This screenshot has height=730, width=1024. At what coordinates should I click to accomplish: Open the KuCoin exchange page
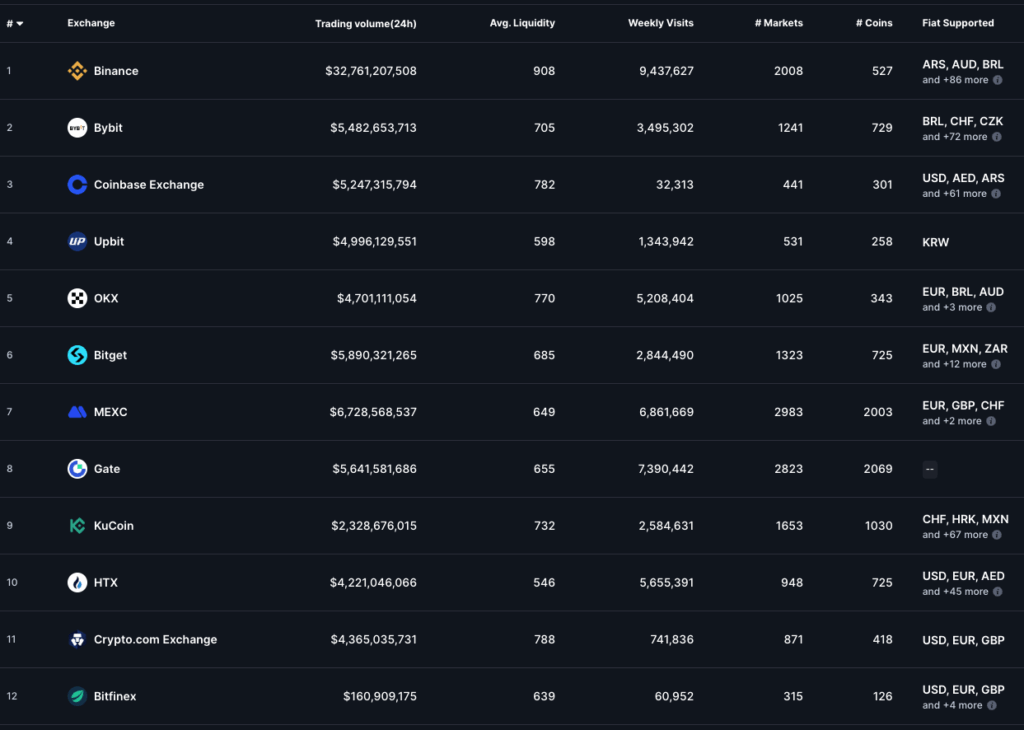114,525
